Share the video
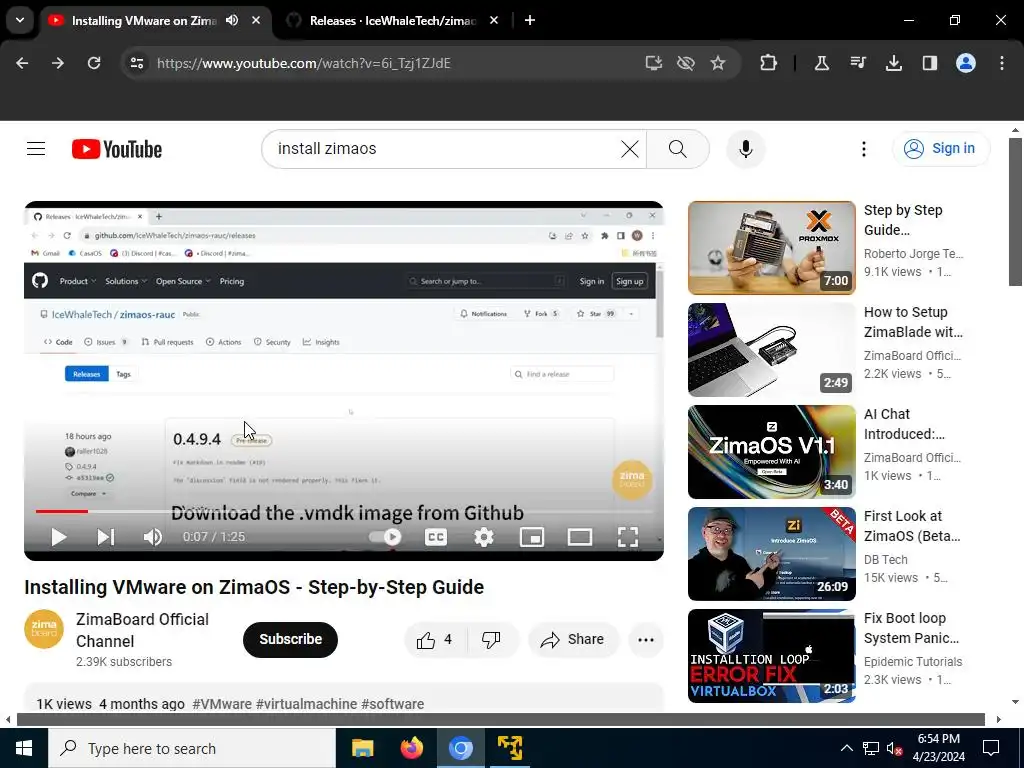The height and width of the screenshot is (768, 1024). click(x=572, y=639)
